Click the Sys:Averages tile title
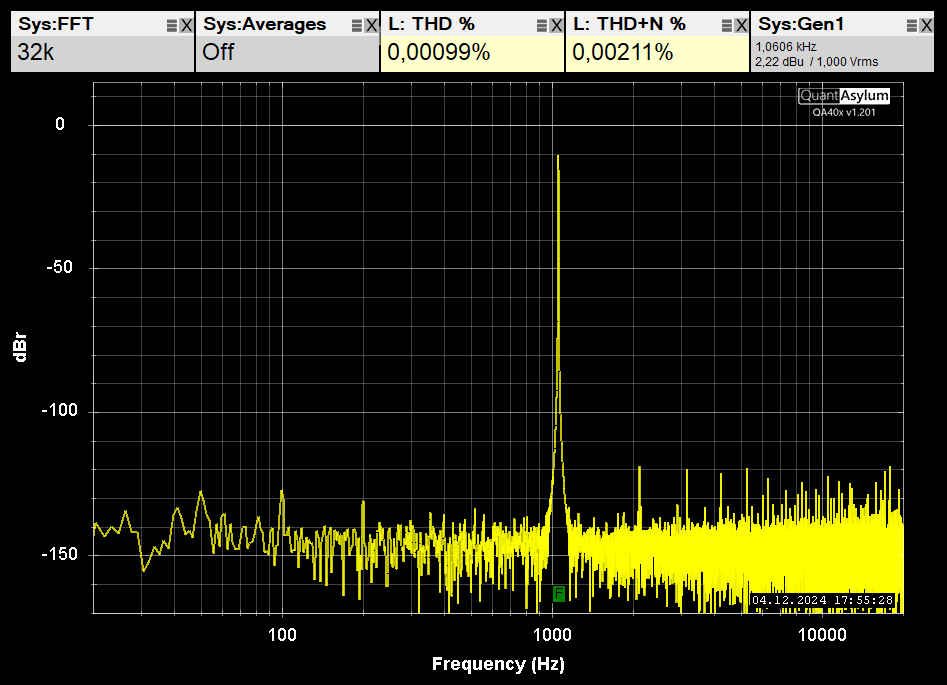Screen dimensions: 947x685 265,24
